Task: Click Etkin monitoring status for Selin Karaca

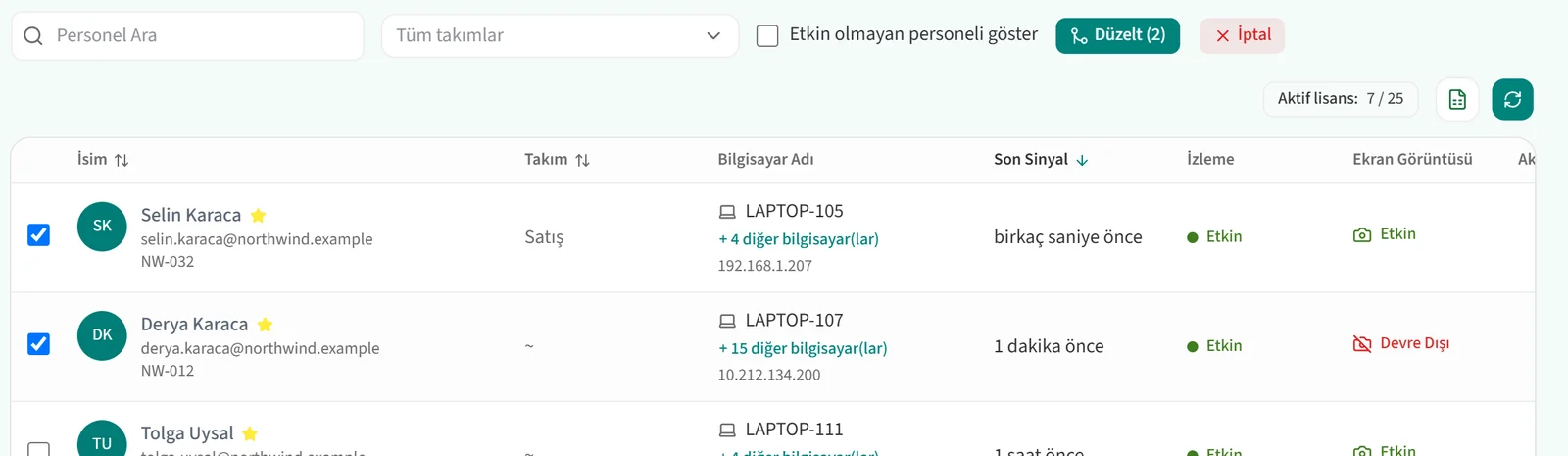Action: coord(1214,237)
